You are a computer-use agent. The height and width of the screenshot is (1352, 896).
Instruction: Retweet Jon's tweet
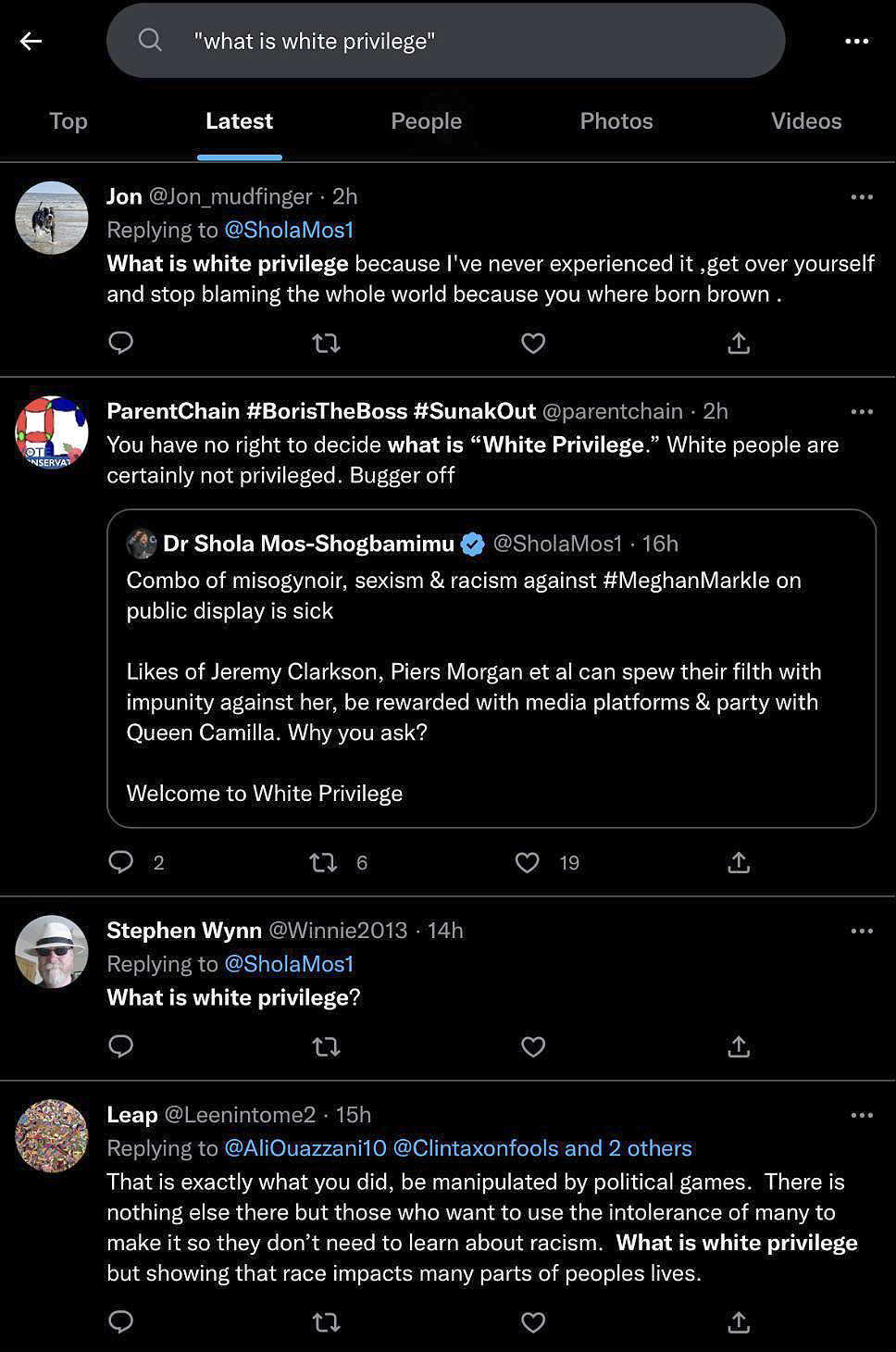326,344
